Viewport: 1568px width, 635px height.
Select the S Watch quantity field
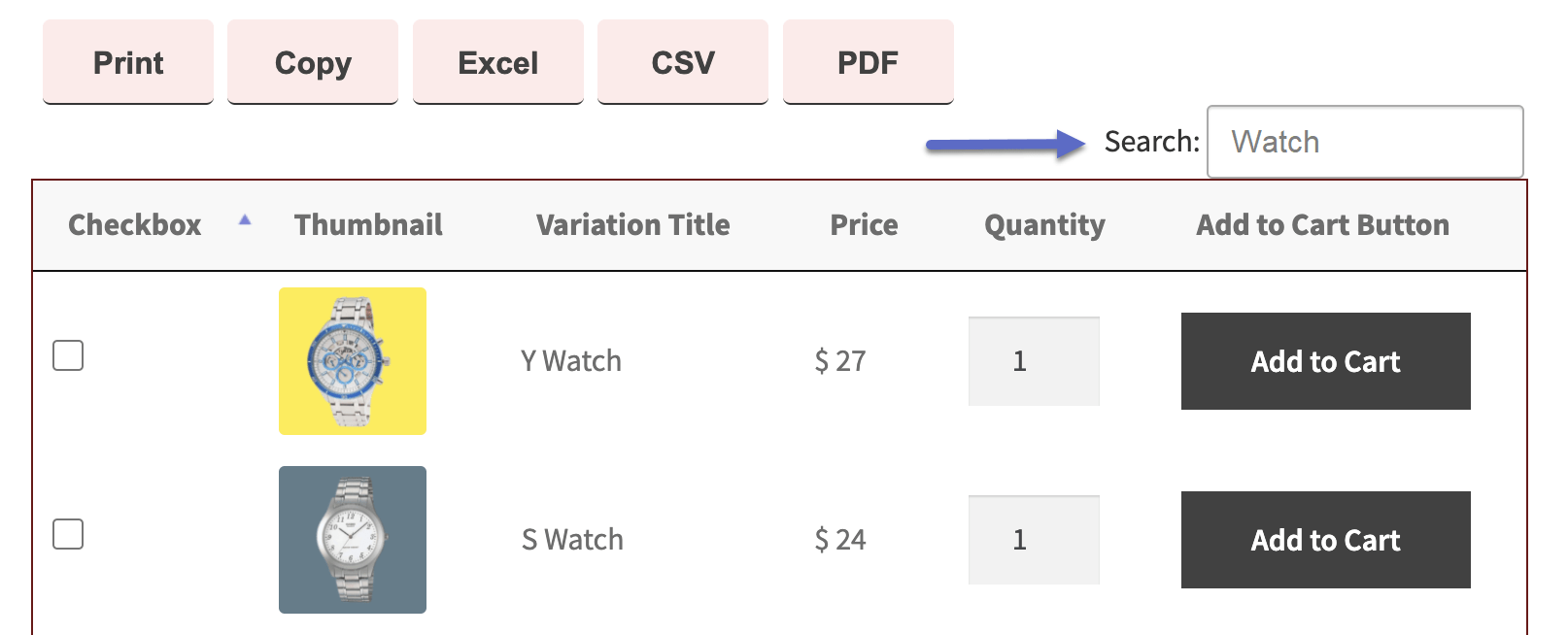(1033, 540)
